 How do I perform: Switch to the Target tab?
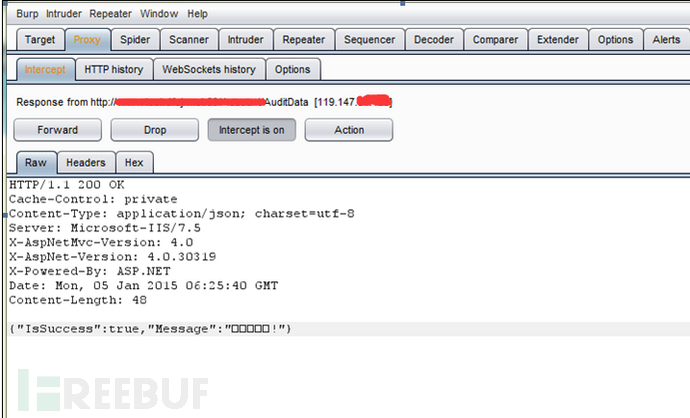(40, 40)
